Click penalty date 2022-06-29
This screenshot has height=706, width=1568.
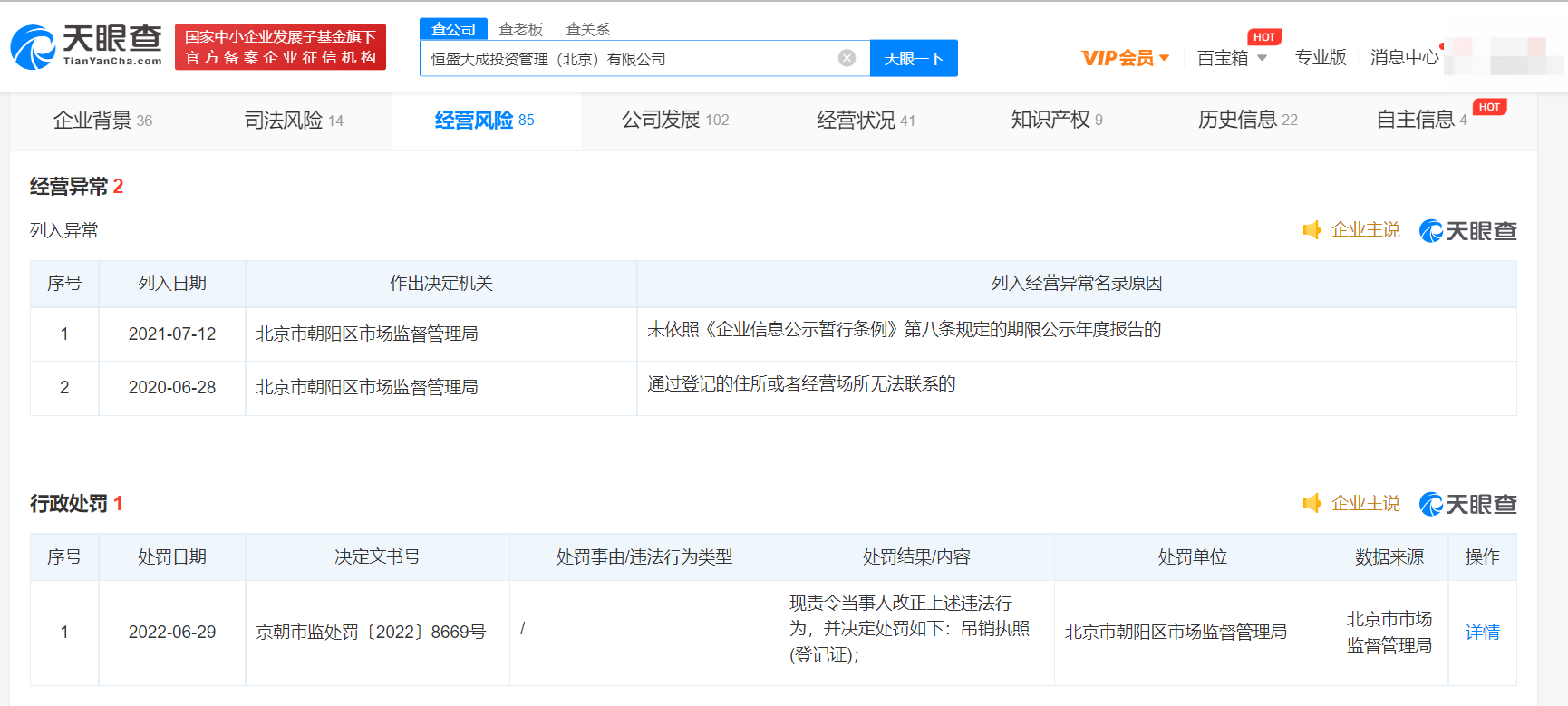[172, 633]
